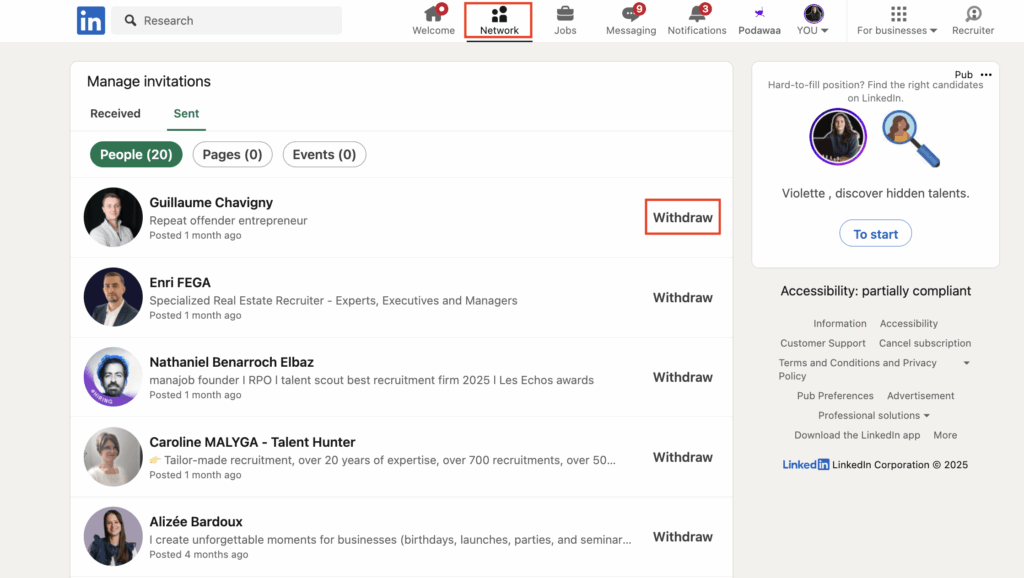The width and height of the screenshot is (1024, 578).
Task: Open Nathaniel Benarroch Elbaz's profile photo
Action: coord(113,377)
